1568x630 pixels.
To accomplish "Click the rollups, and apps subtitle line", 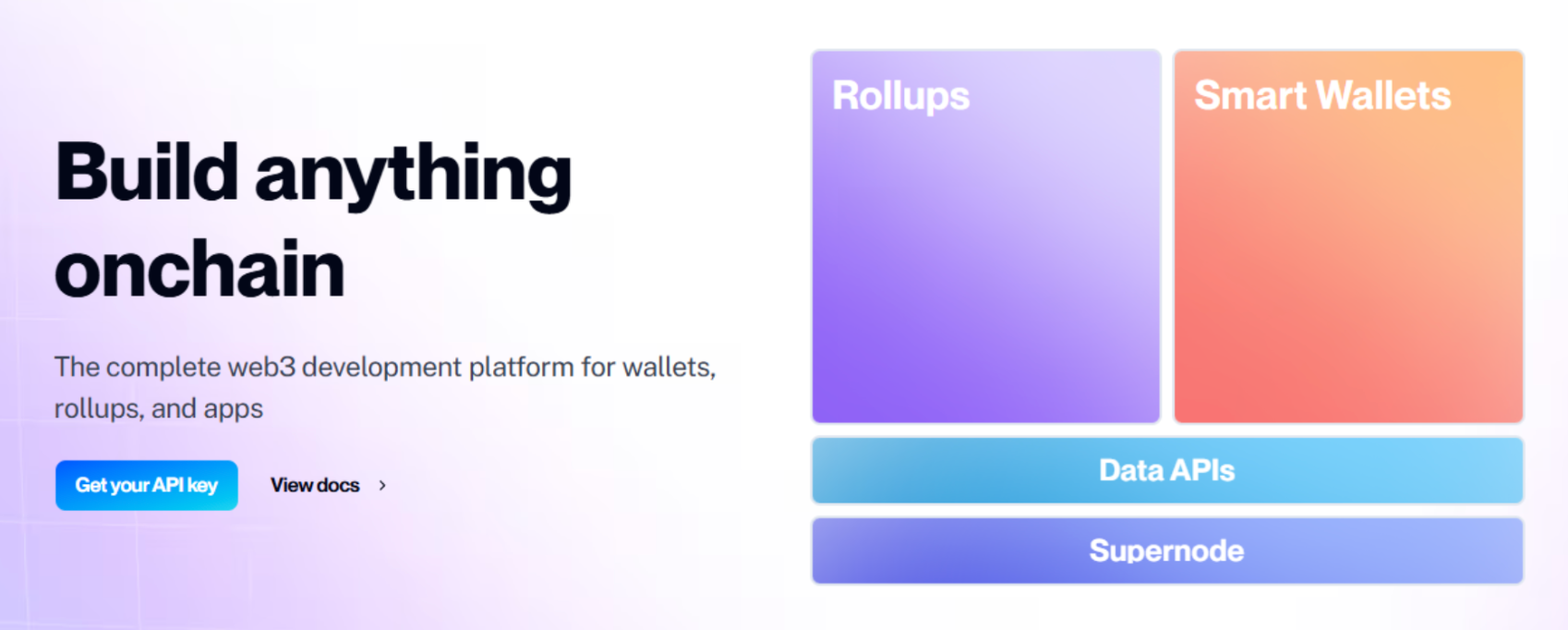I will coord(159,408).
